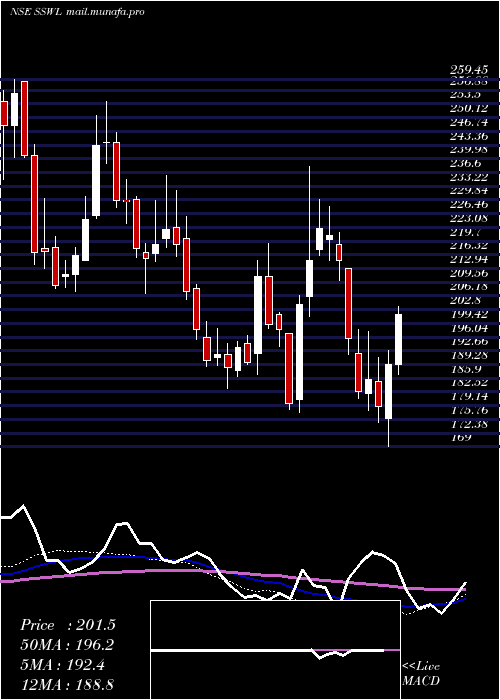This screenshot has width=500, height=700.
Task: Click the 223.08 axis label
Action: click(468, 218)
